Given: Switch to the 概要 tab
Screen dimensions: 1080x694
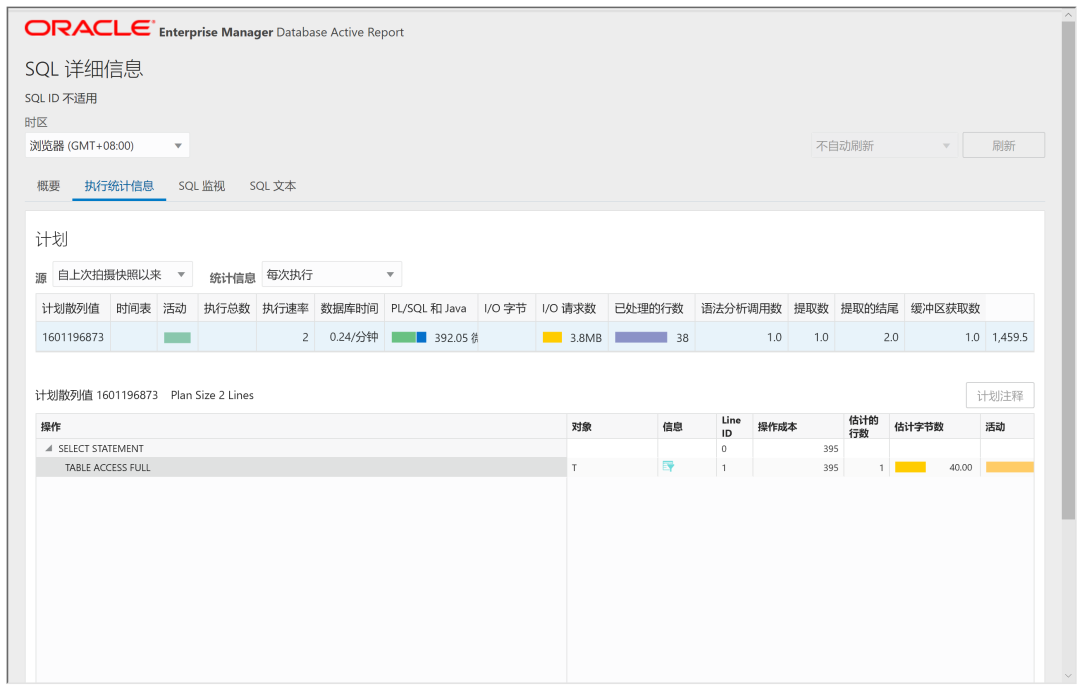Looking at the screenshot, I should 48,186.
